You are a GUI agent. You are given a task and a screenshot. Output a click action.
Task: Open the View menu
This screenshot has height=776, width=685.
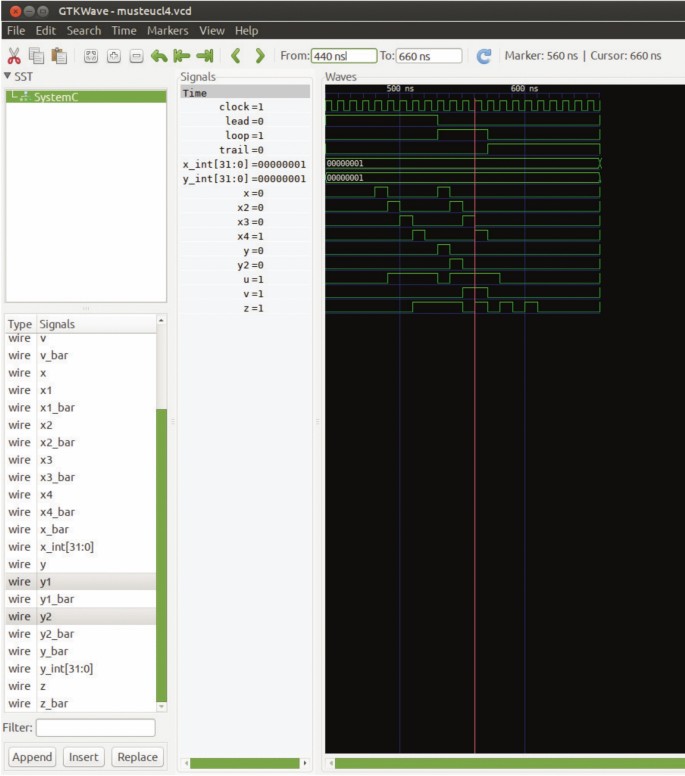(x=212, y=31)
